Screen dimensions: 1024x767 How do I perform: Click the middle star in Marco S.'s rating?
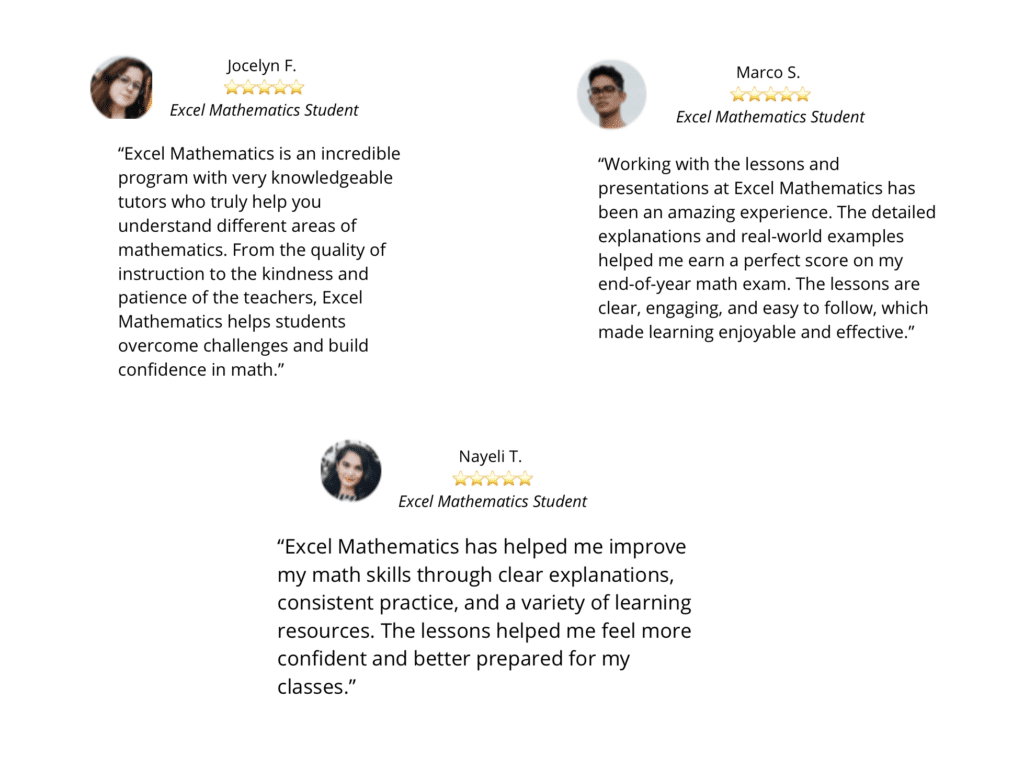tap(770, 95)
